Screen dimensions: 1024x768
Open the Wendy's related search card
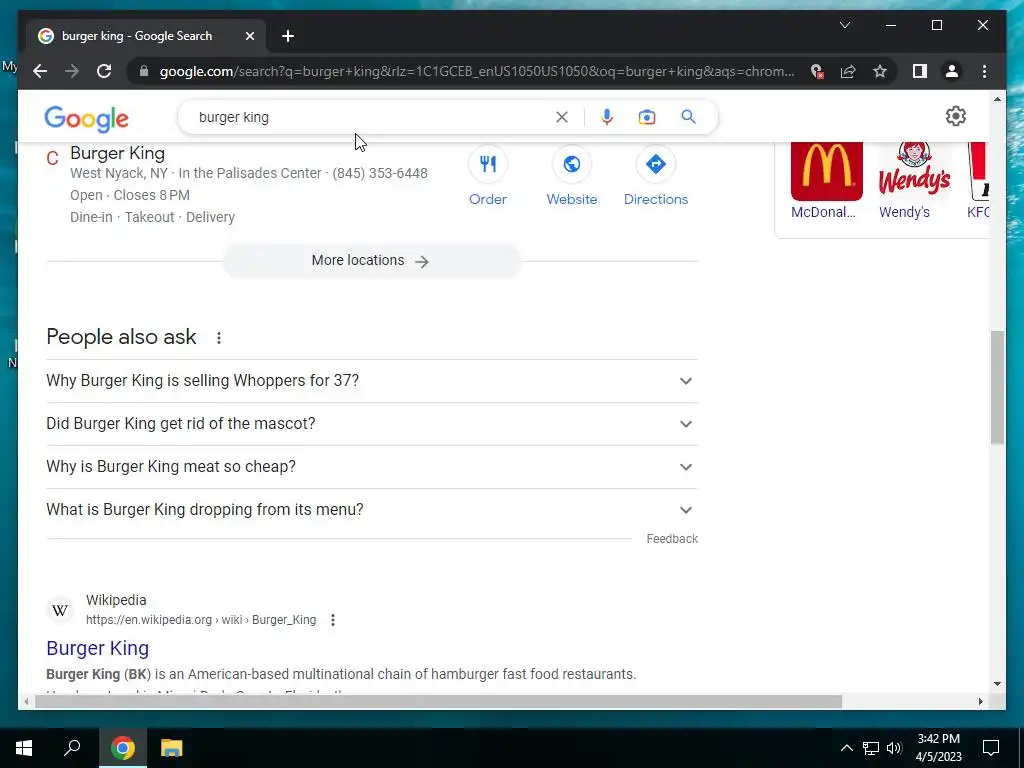914,180
